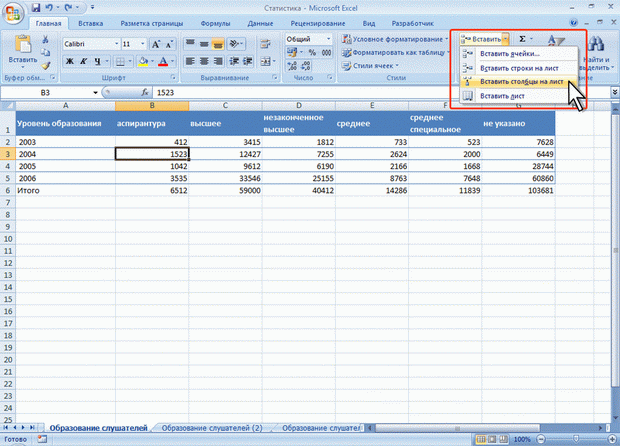Screen dimensions: 620x446
Task: Expand the Name Box dropdown
Action: pyautogui.click(x=95, y=93)
